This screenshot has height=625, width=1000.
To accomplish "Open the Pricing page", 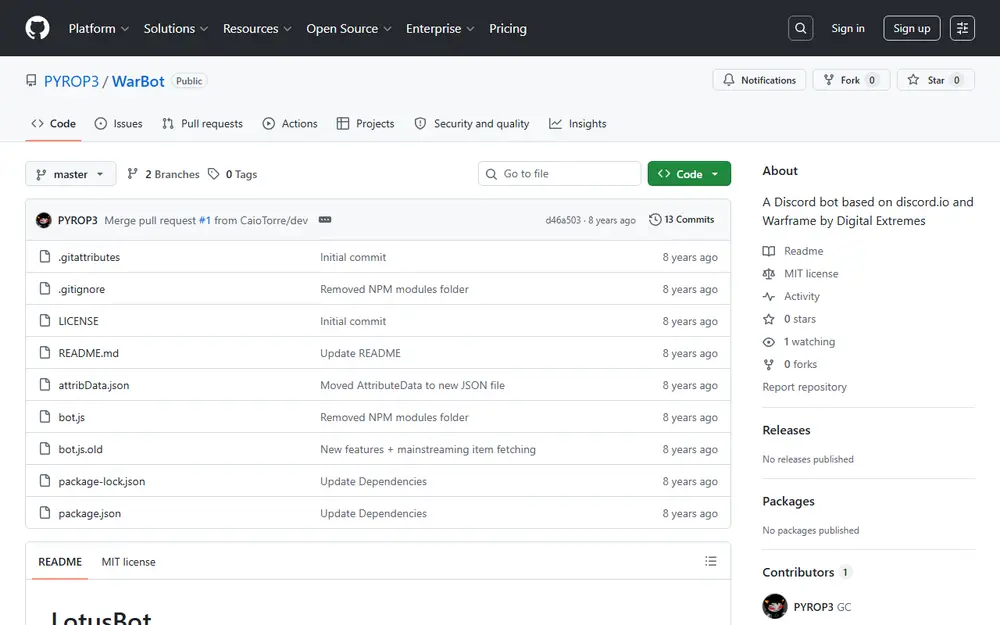I will (508, 29).
